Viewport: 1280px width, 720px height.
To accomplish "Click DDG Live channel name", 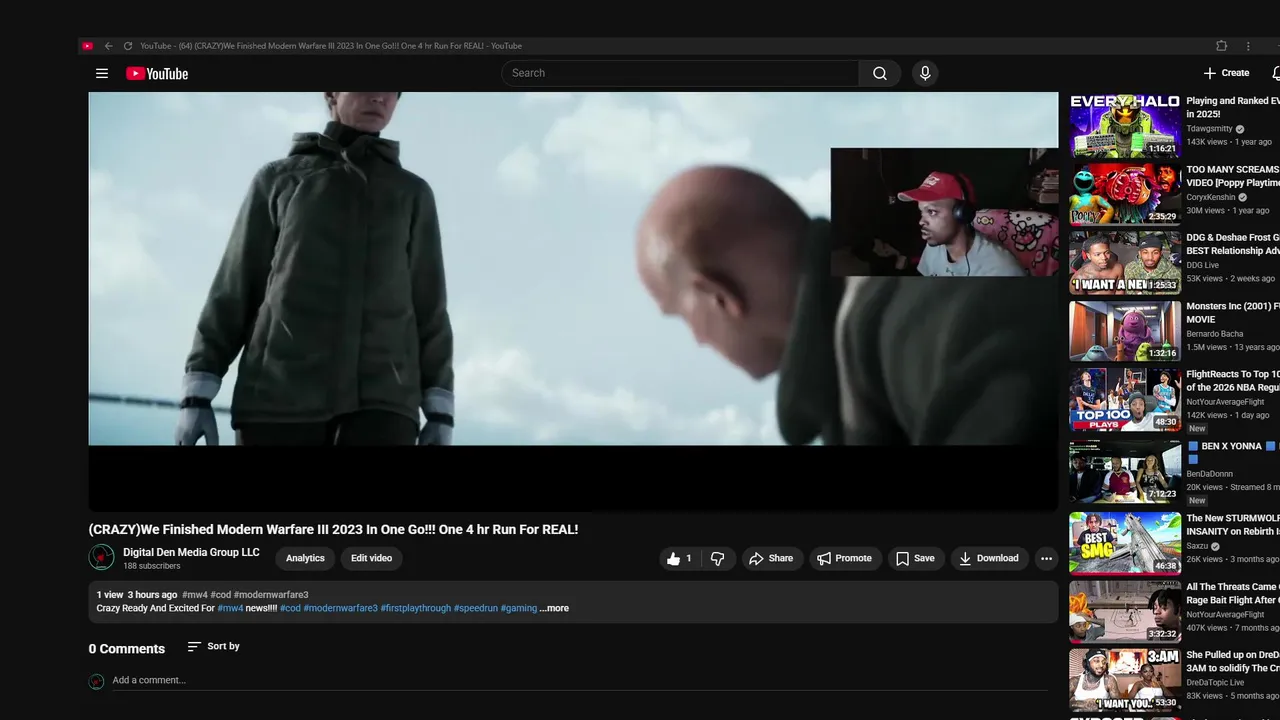I will 1203,265.
